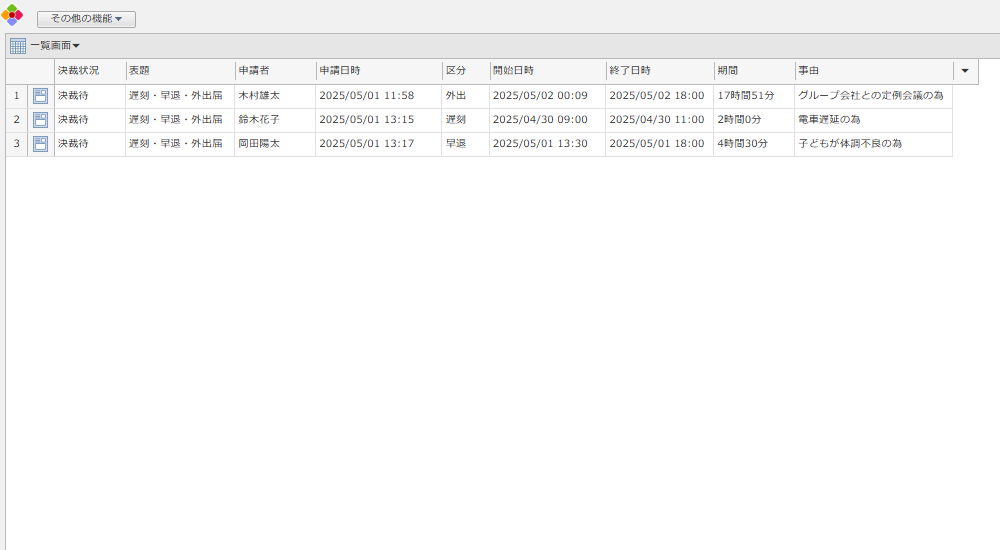Open detail icon for 鈴木花子 row
1000x550 pixels.
click(x=41, y=120)
